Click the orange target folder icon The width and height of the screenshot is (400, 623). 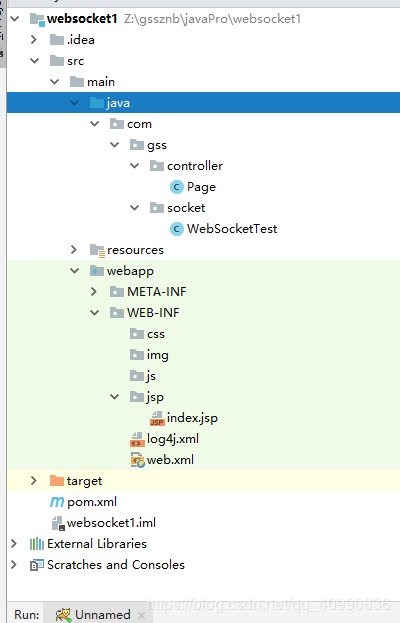coord(57,481)
